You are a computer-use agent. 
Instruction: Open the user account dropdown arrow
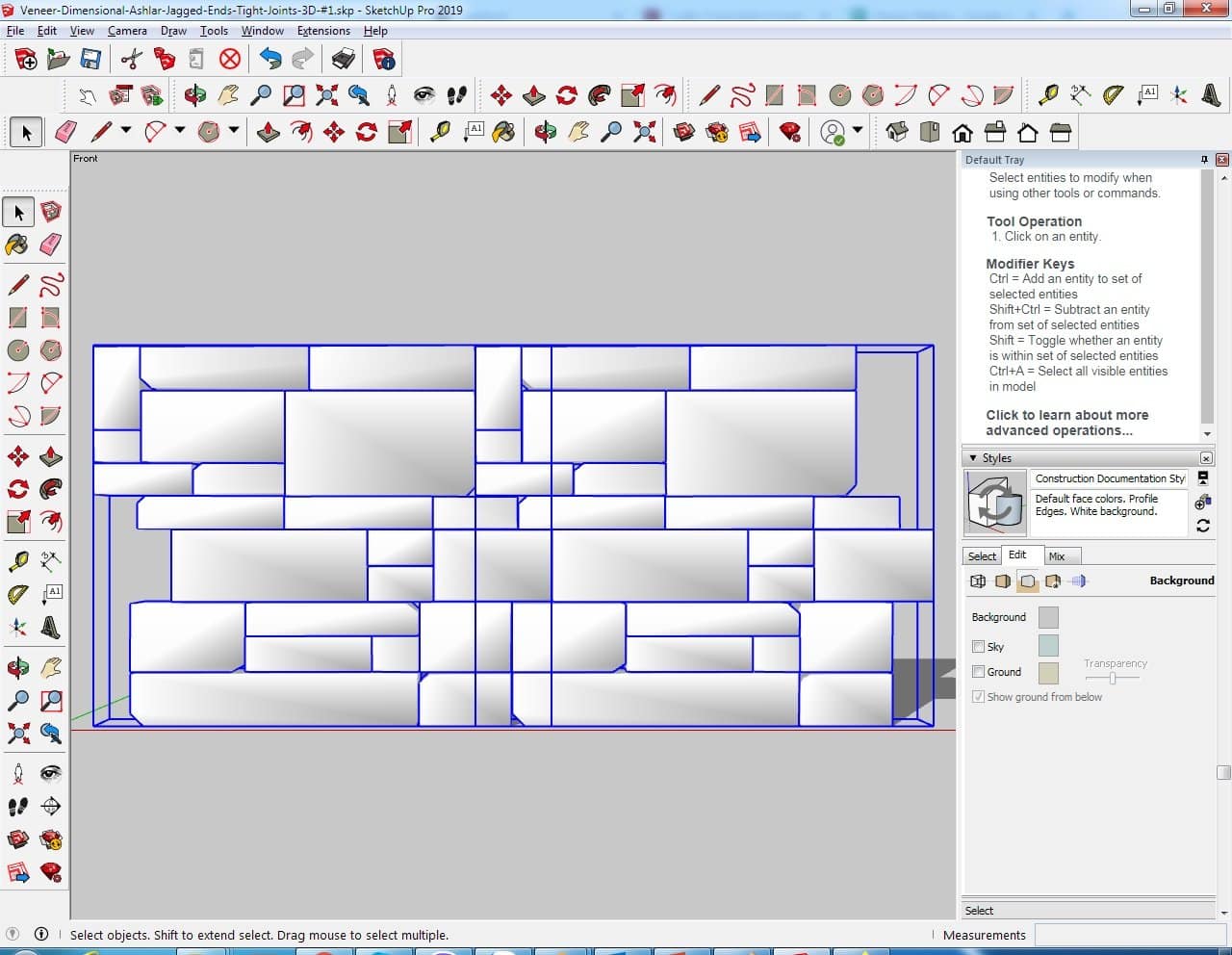[x=858, y=131]
